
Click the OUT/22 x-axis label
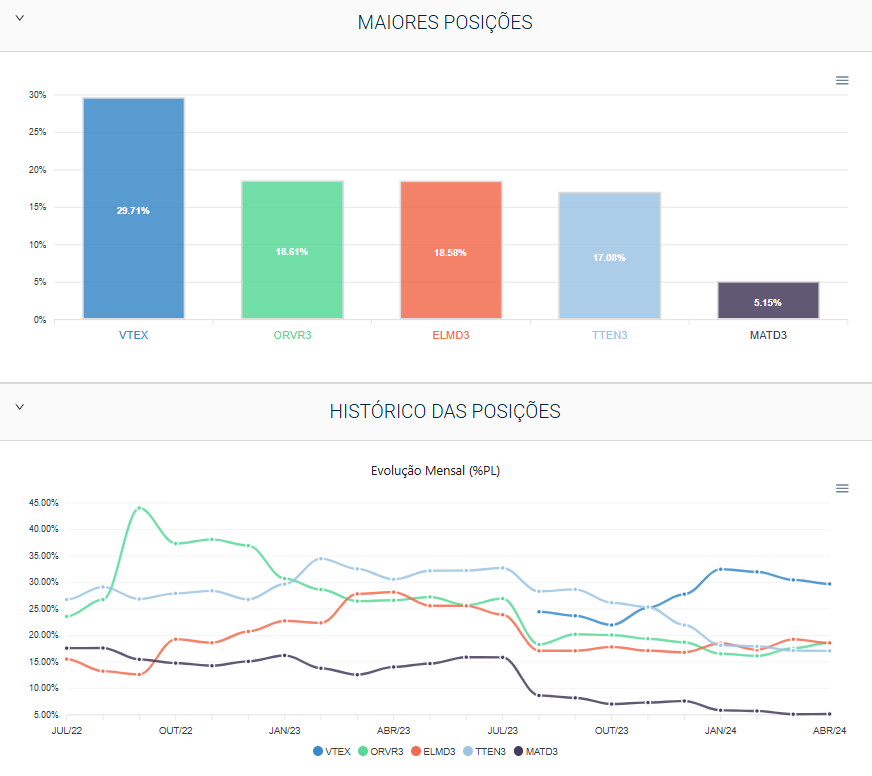pos(176,731)
